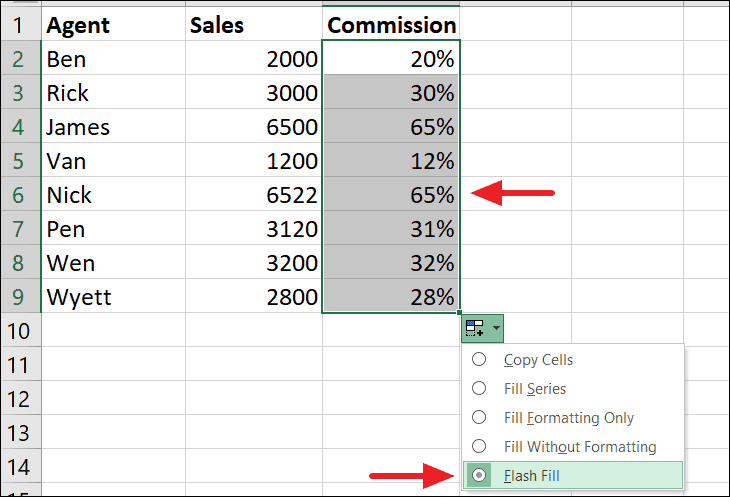The image size is (730, 497).
Task: Select the Copy Cells radio button
Action: pos(479,359)
